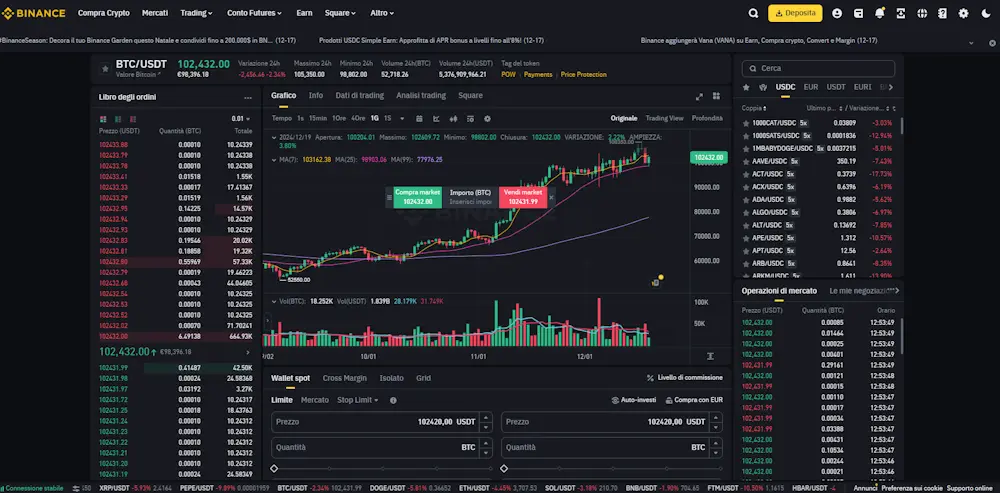Image resolution: width=1000 pixels, height=493 pixels.
Task: Open the search magnifier in top navigation
Action: coord(753,13)
